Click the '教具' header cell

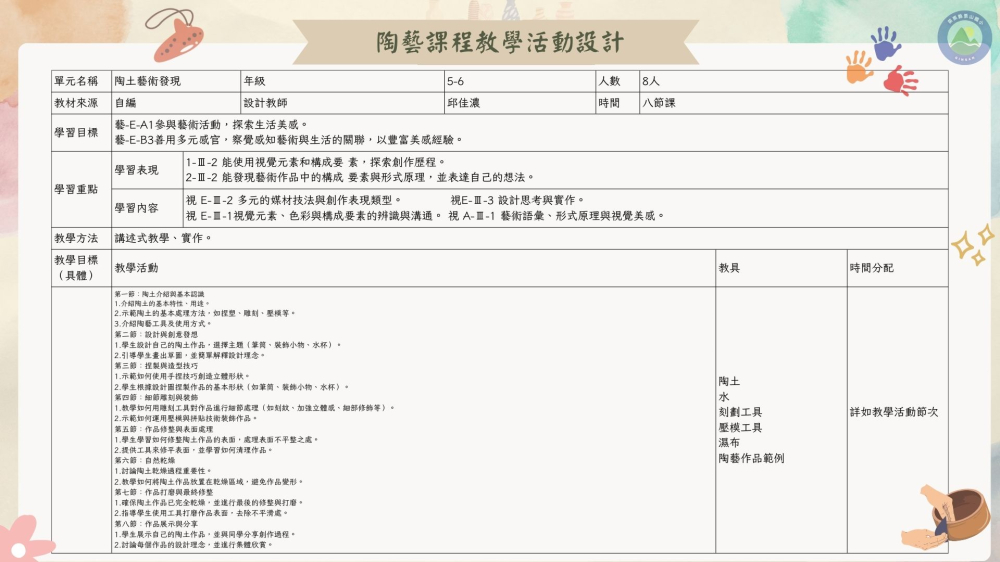coord(781,268)
